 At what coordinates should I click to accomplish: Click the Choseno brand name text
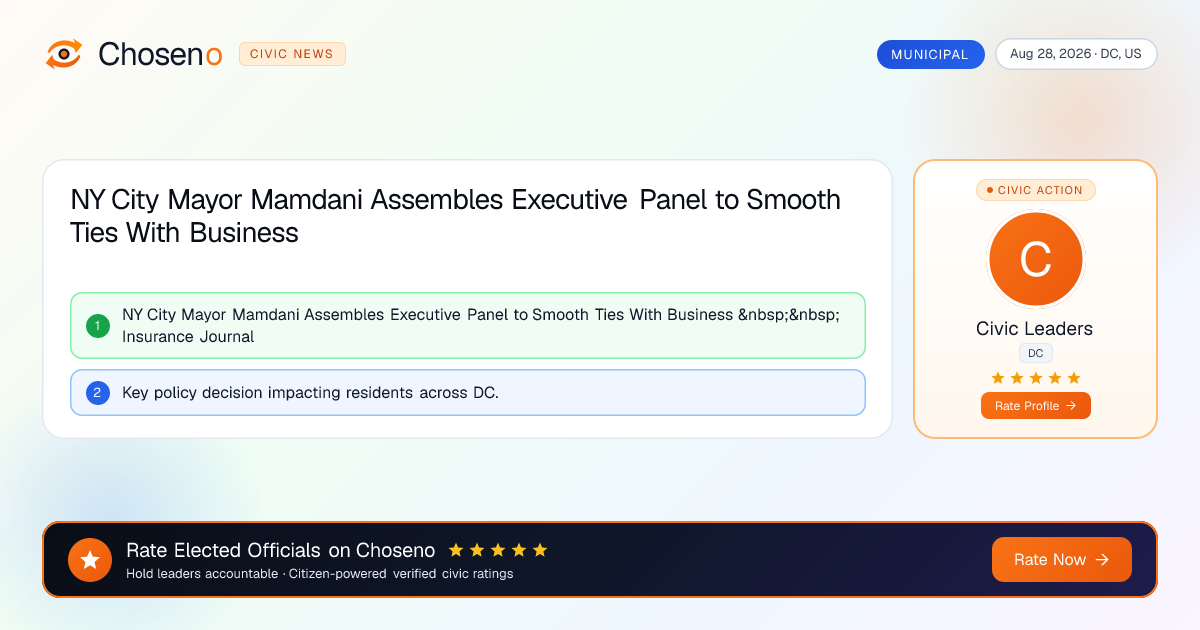coord(160,54)
